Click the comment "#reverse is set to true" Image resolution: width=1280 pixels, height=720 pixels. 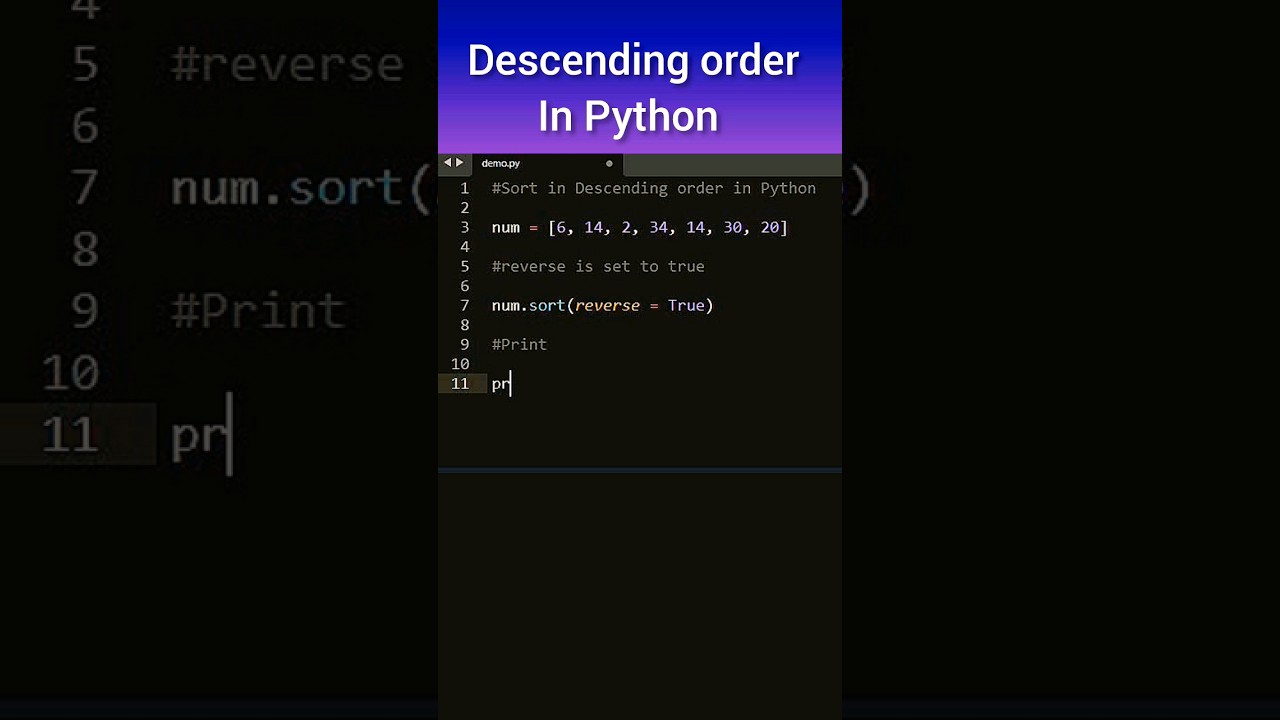click(598, 266)
